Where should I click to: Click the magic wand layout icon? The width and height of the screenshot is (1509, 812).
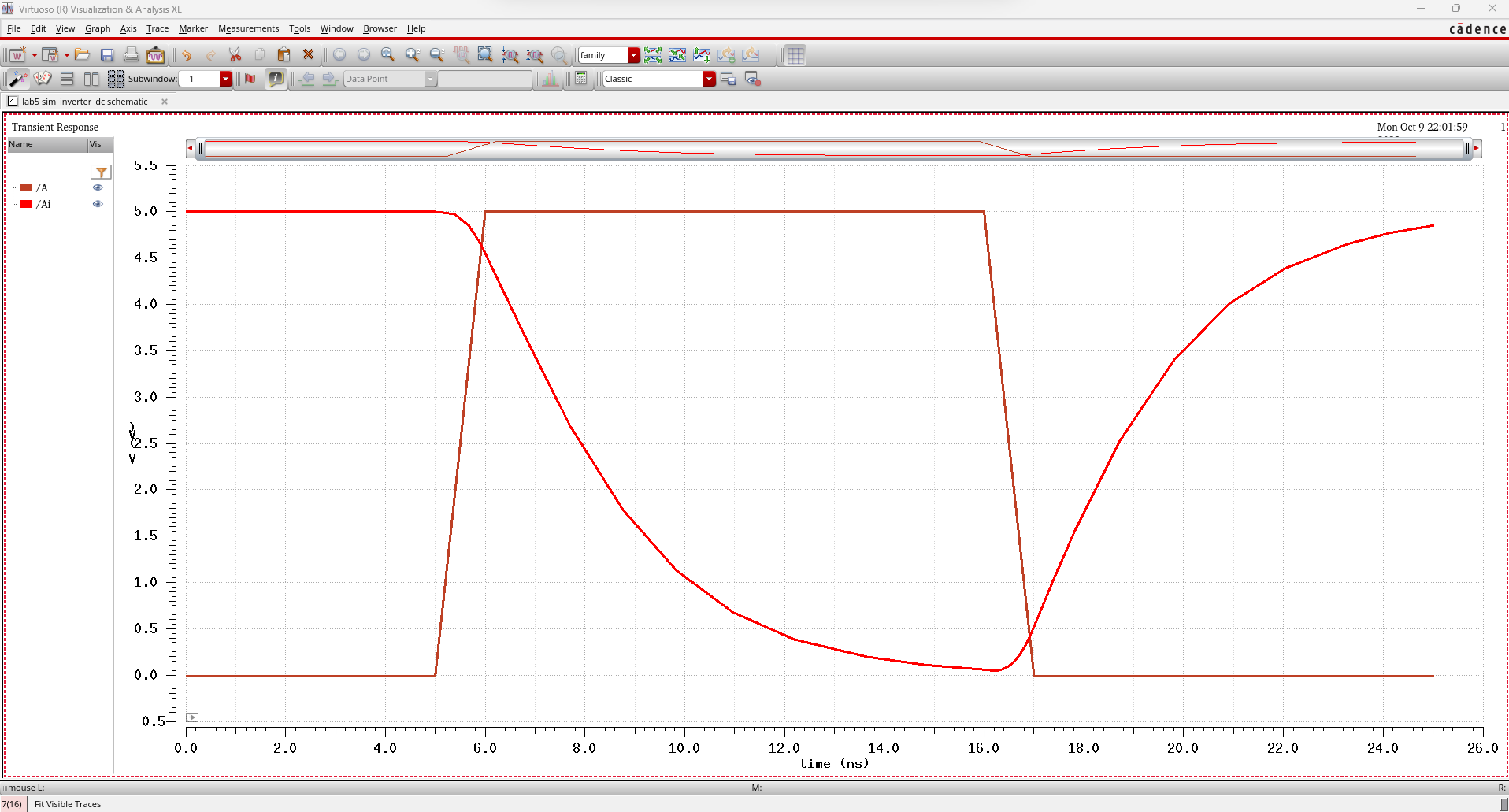click(18, 79)
